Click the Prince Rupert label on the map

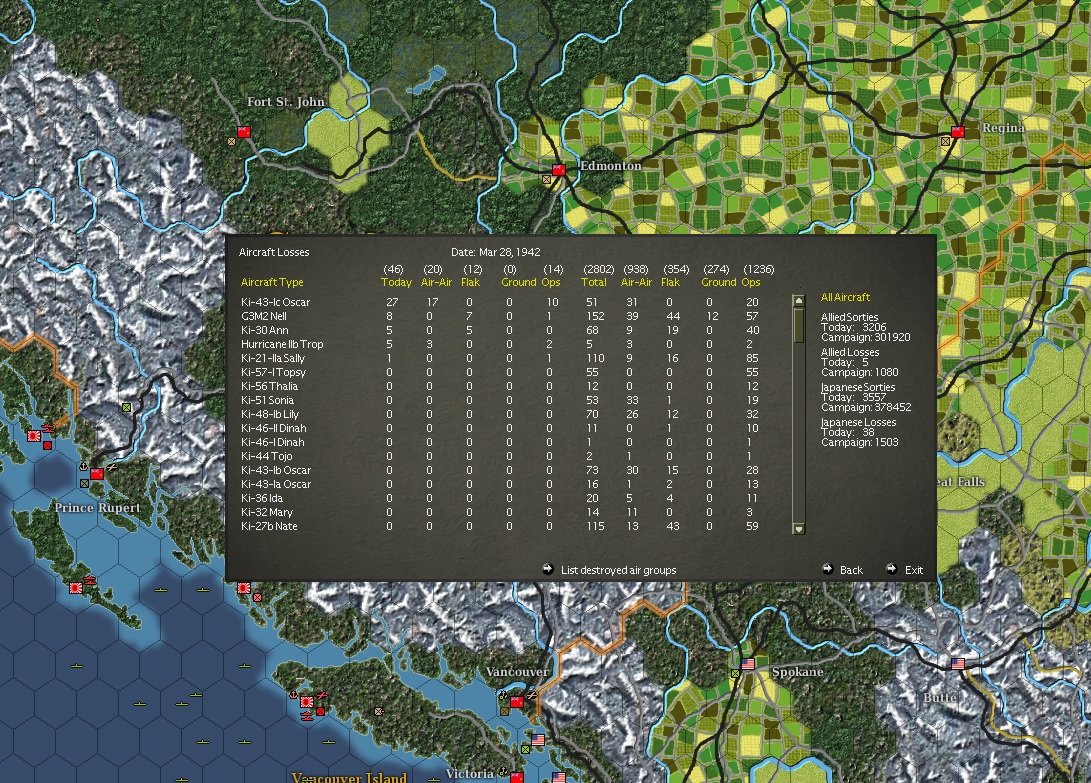(97, 507)
